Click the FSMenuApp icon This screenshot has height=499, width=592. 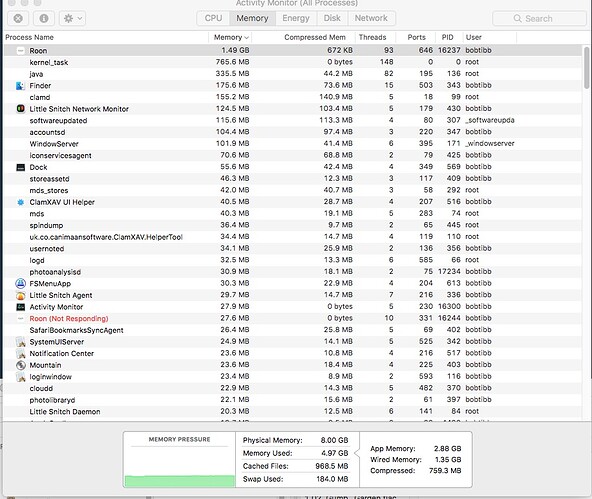(21, 283)
